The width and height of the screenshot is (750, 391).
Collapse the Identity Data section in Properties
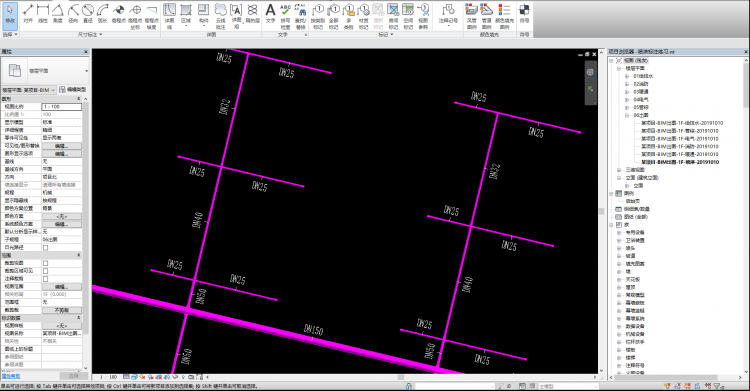point(79,318)
